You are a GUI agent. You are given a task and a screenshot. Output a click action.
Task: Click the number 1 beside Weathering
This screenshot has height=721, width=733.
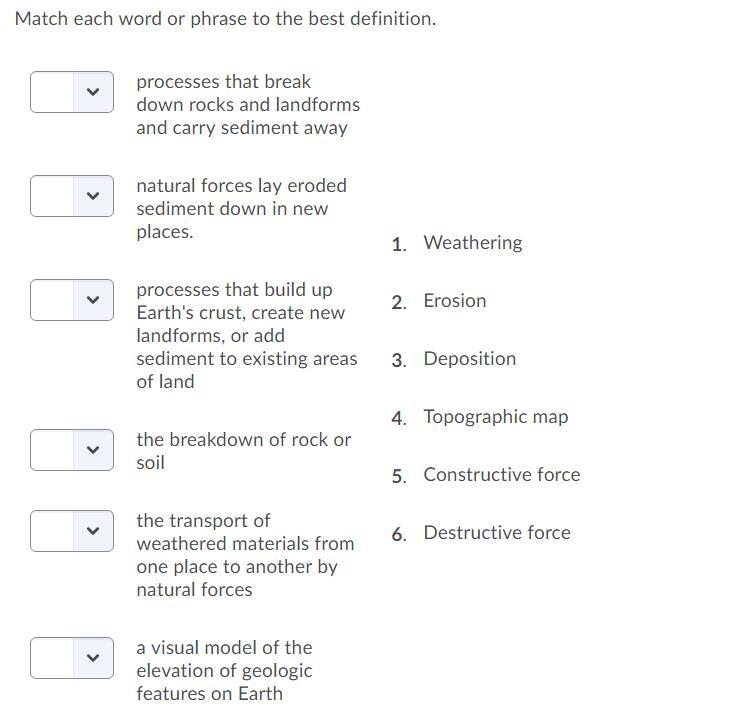399,244
